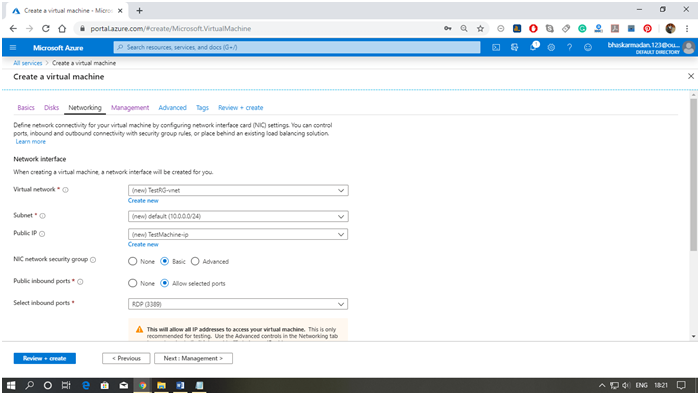Click Create new under Public IP
Screen dimensions: 700x395
click(143, 245)
